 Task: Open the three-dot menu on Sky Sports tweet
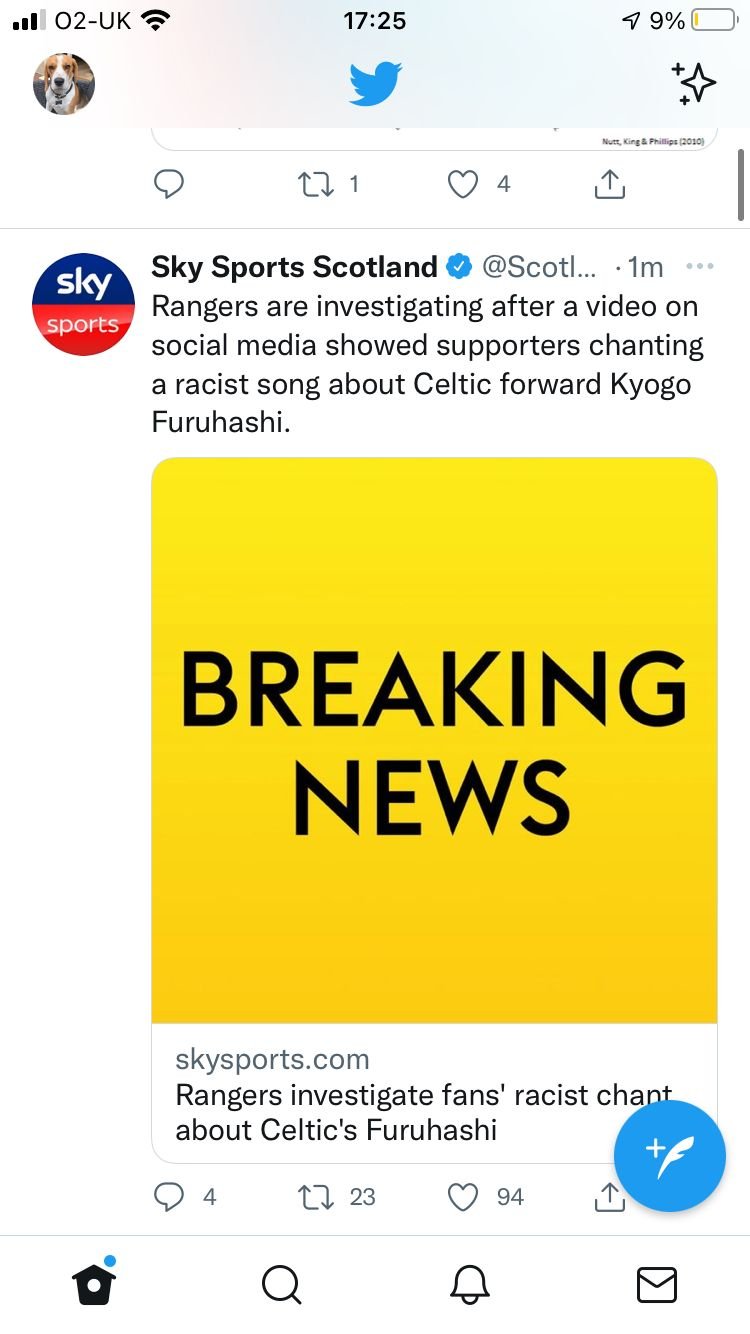click(700, 266)
